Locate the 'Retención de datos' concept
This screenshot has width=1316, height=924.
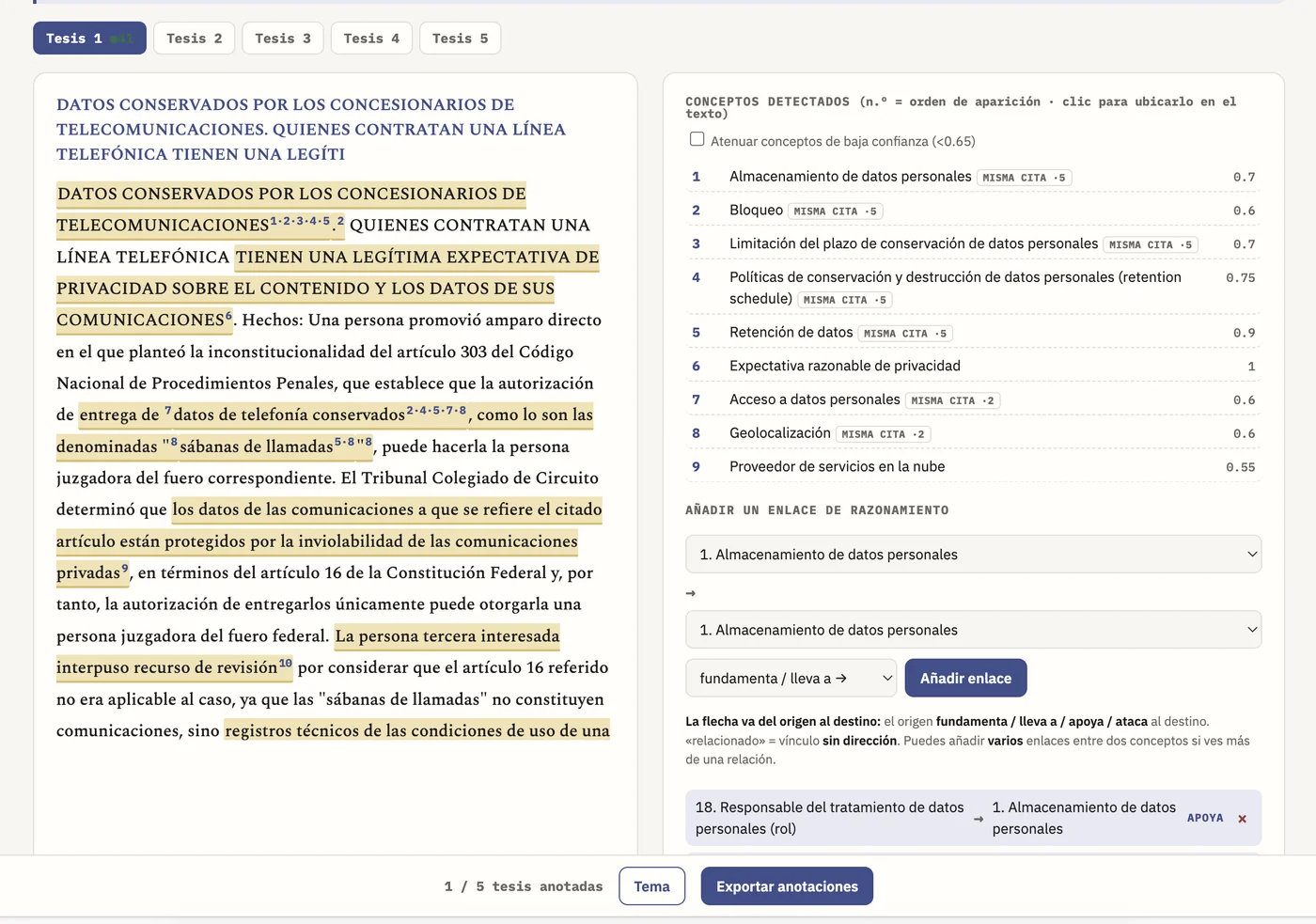(x=973, y=333)
